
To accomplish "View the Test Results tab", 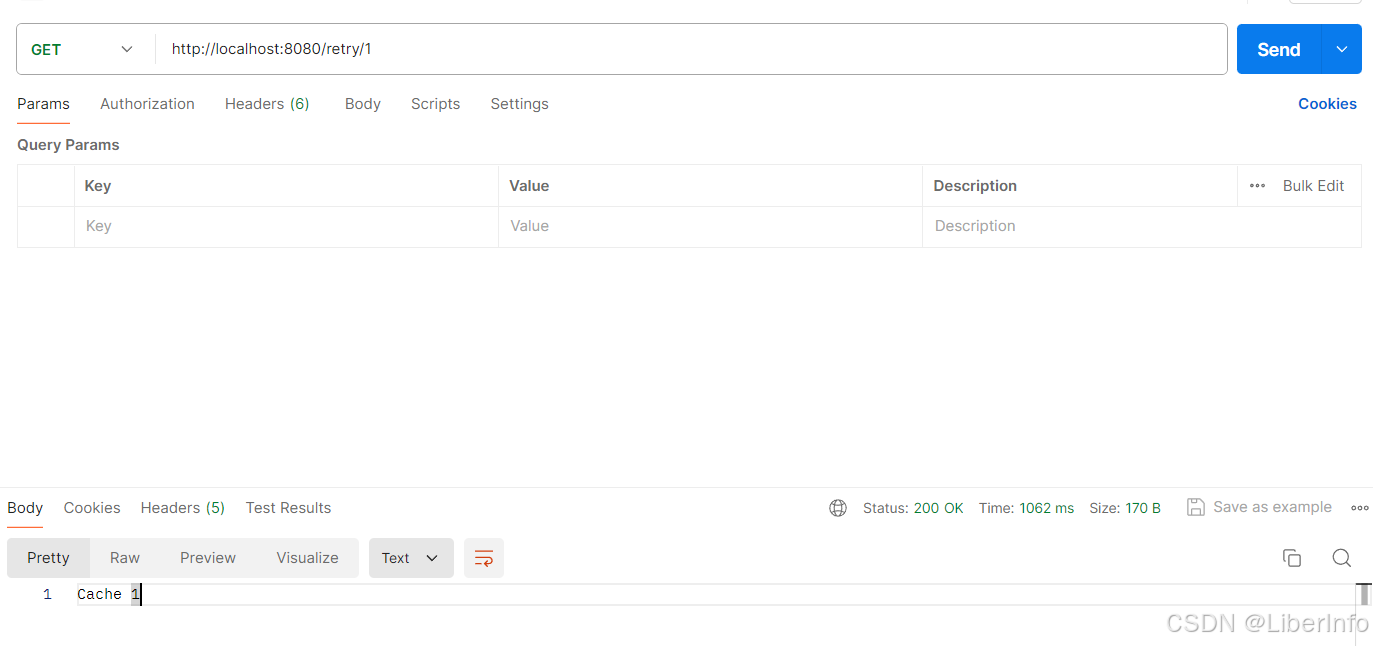I will tap(288, 508).
